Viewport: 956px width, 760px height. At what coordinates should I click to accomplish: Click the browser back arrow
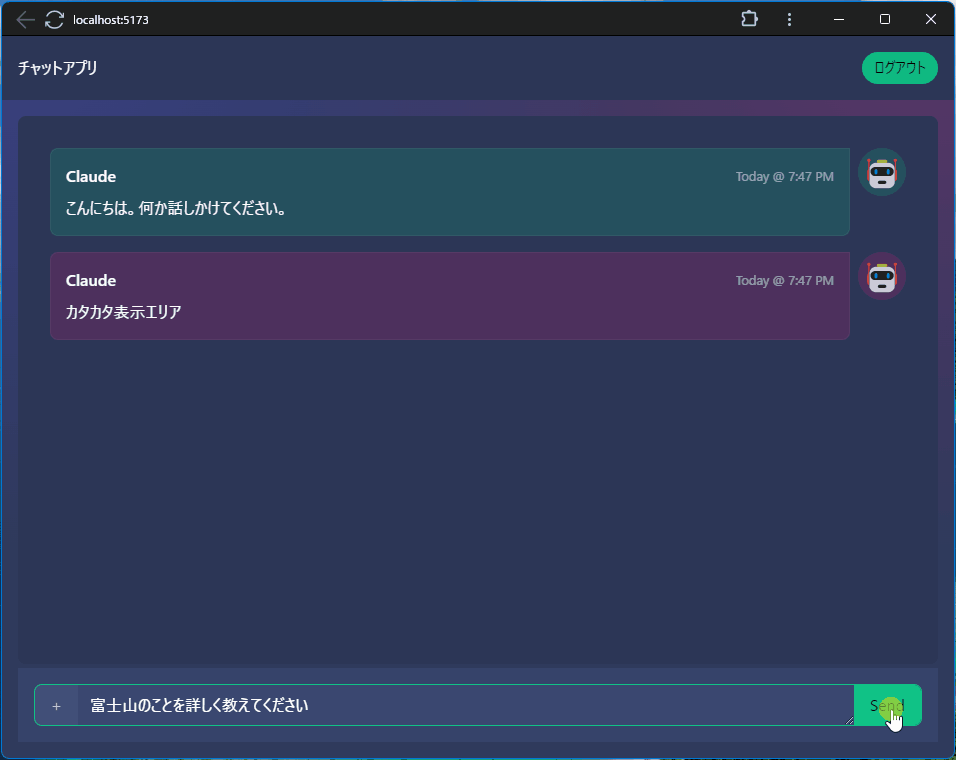click(x=26, y=20)
